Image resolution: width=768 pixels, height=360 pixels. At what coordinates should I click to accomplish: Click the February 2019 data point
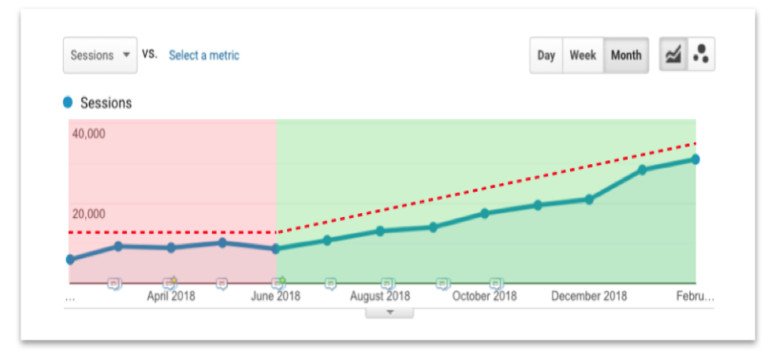[695, 160]
